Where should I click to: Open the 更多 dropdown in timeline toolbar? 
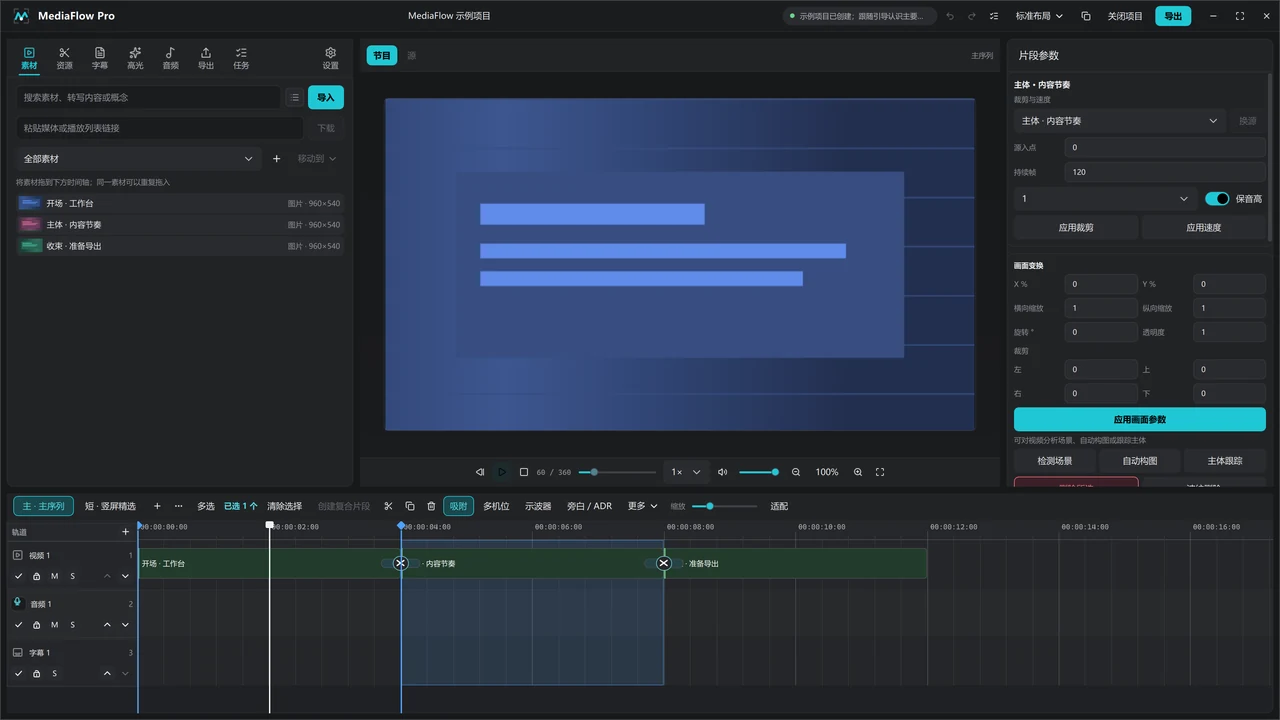click(642, 506)
